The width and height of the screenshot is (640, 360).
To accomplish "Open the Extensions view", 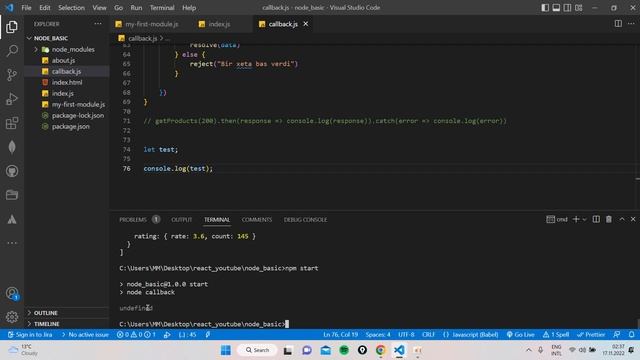I will pos(12,123).
